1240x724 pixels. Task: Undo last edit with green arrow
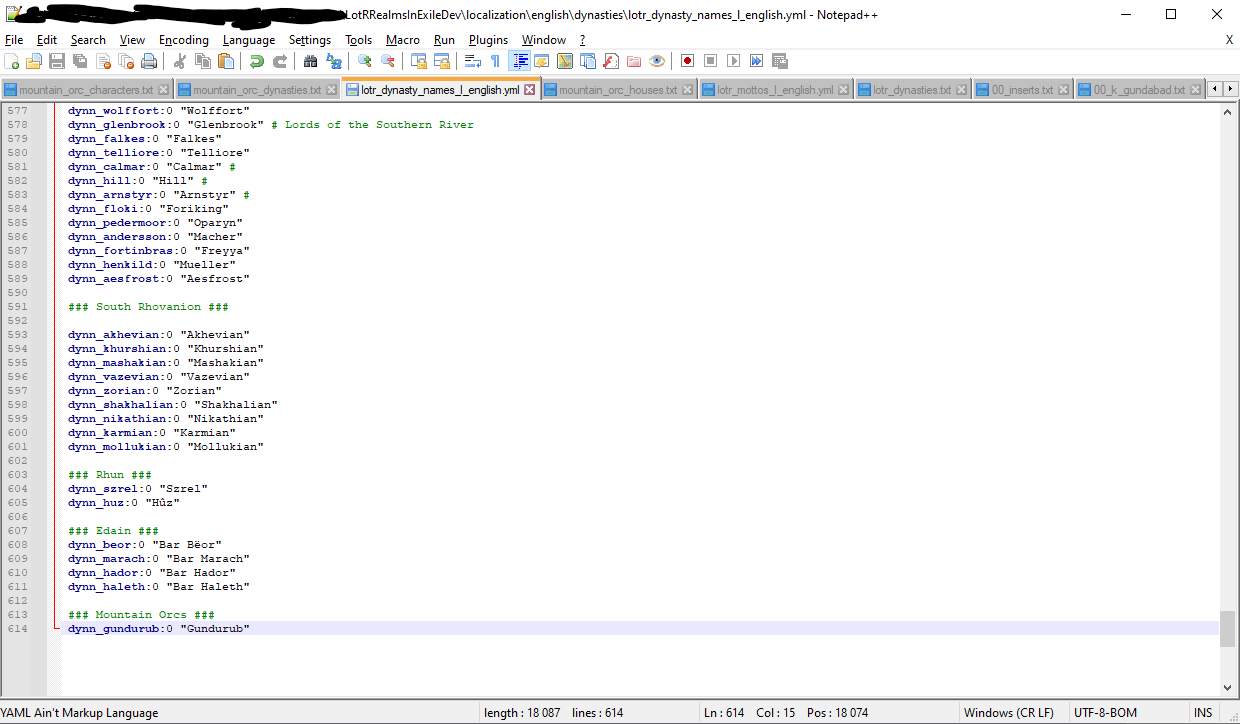[x=257, y=61]
